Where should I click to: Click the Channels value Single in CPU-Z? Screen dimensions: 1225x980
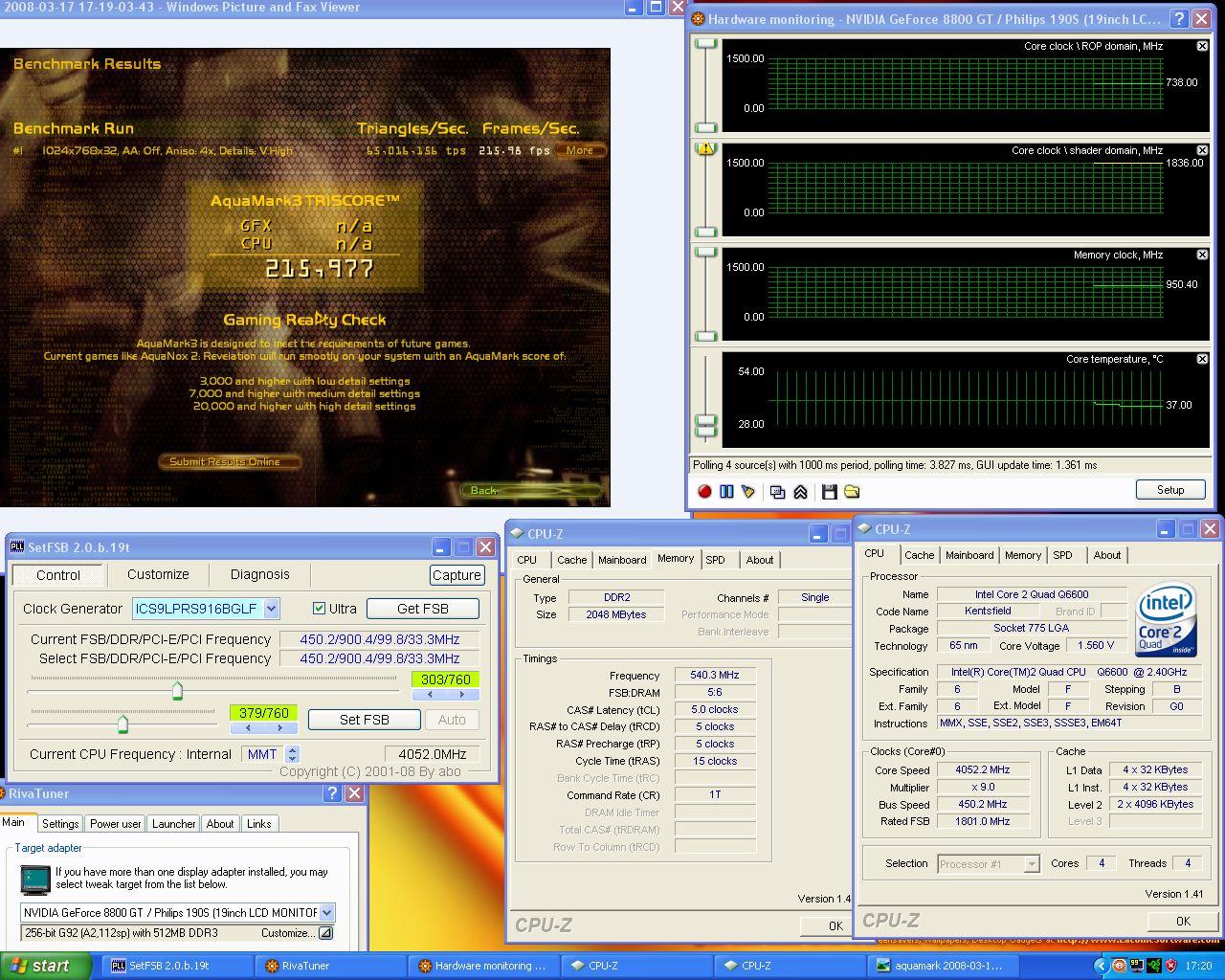pyautogui.click(x=814, y=597)
